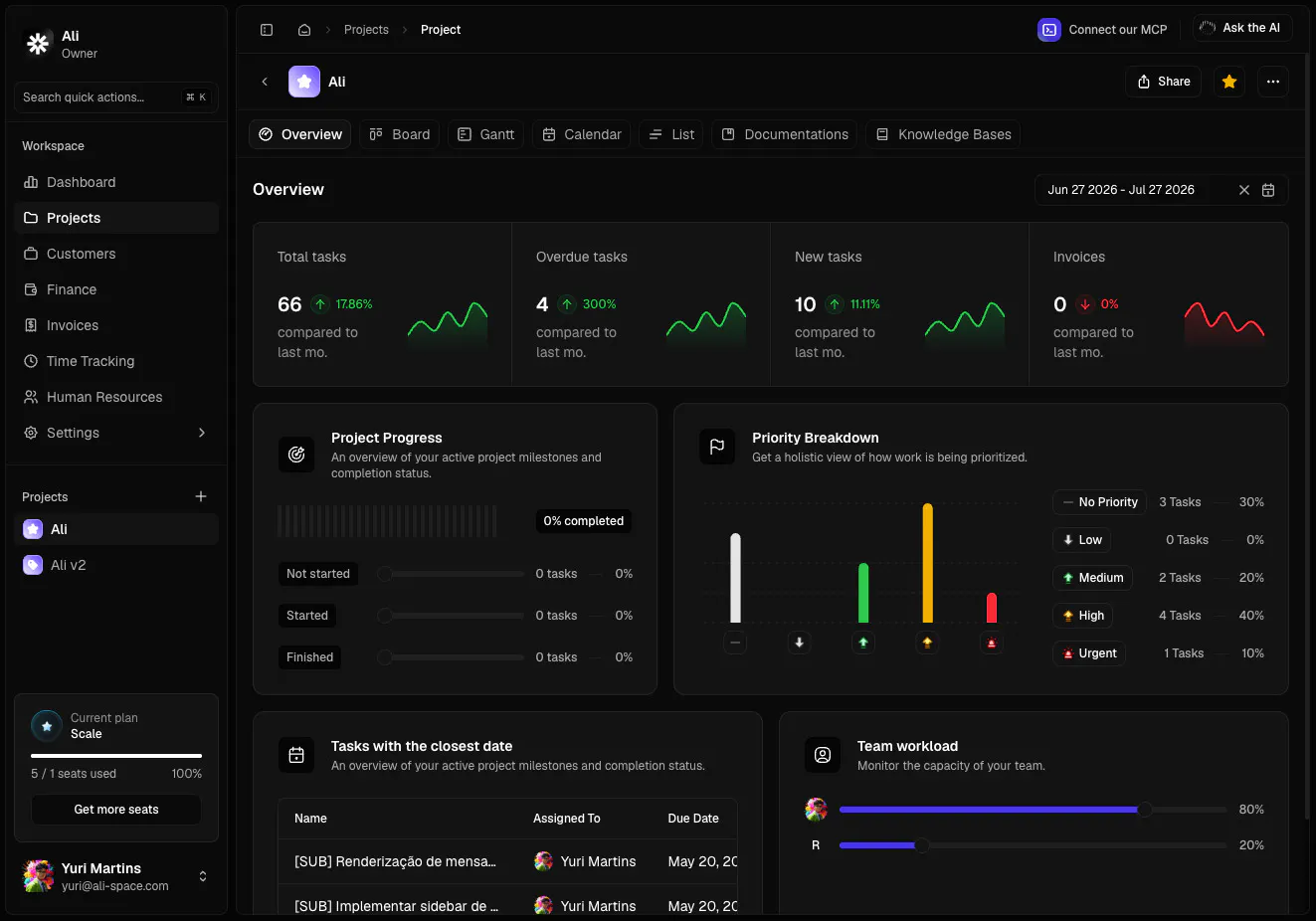The height and width of the screenshot is (921, 1316).
Task: Click Get more seats button
Action: click(x=116, y=810)
